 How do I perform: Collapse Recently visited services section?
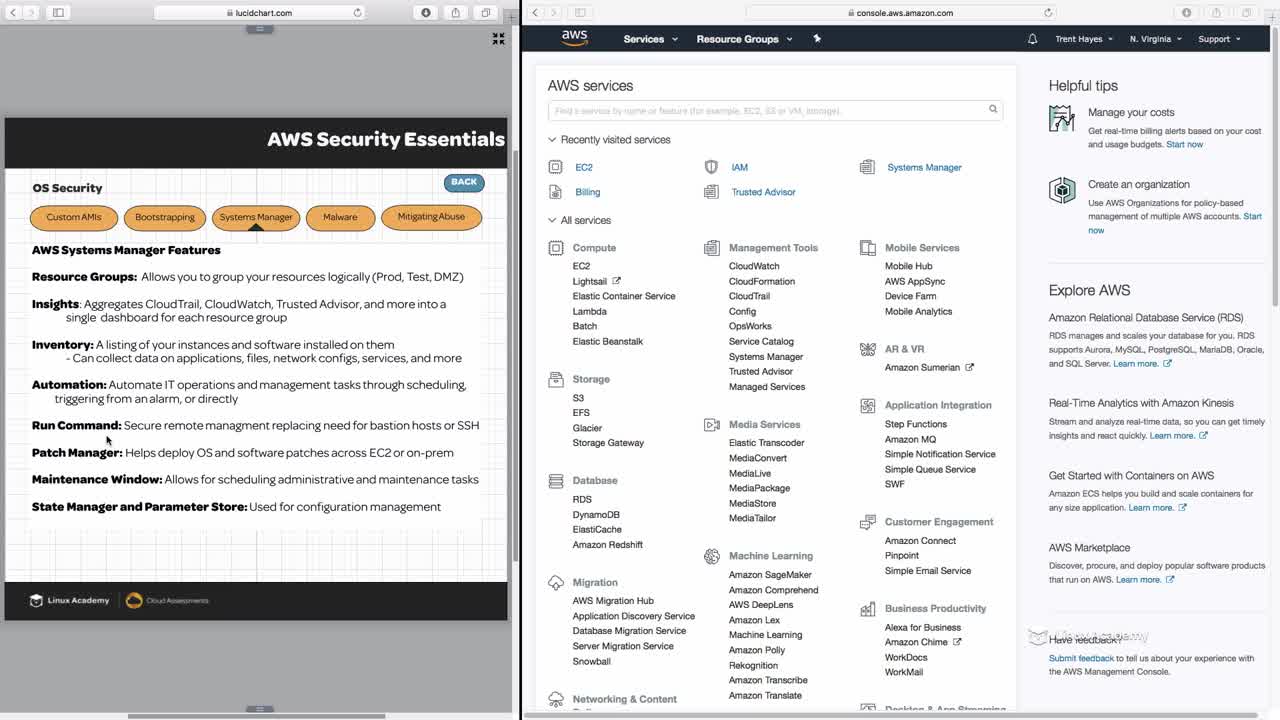pyautogui.click(x=552, y=140)
